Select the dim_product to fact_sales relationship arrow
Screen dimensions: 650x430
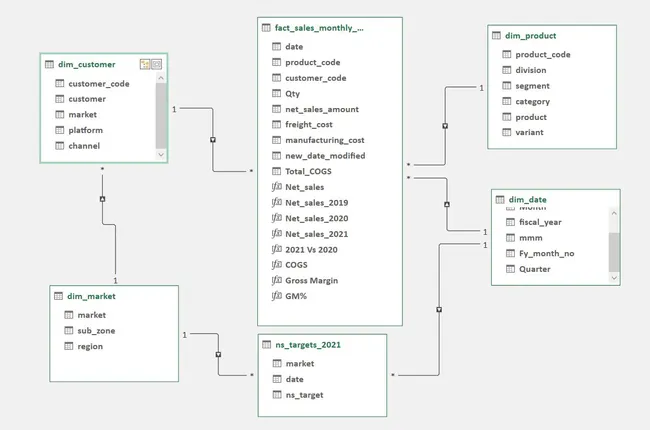pos(445,126)
